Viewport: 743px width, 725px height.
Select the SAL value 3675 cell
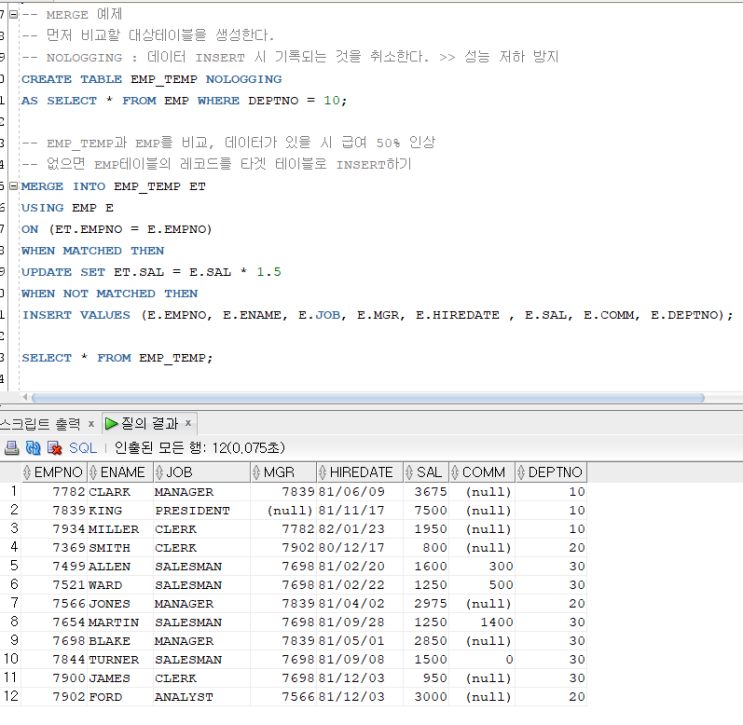click(426, 492)
